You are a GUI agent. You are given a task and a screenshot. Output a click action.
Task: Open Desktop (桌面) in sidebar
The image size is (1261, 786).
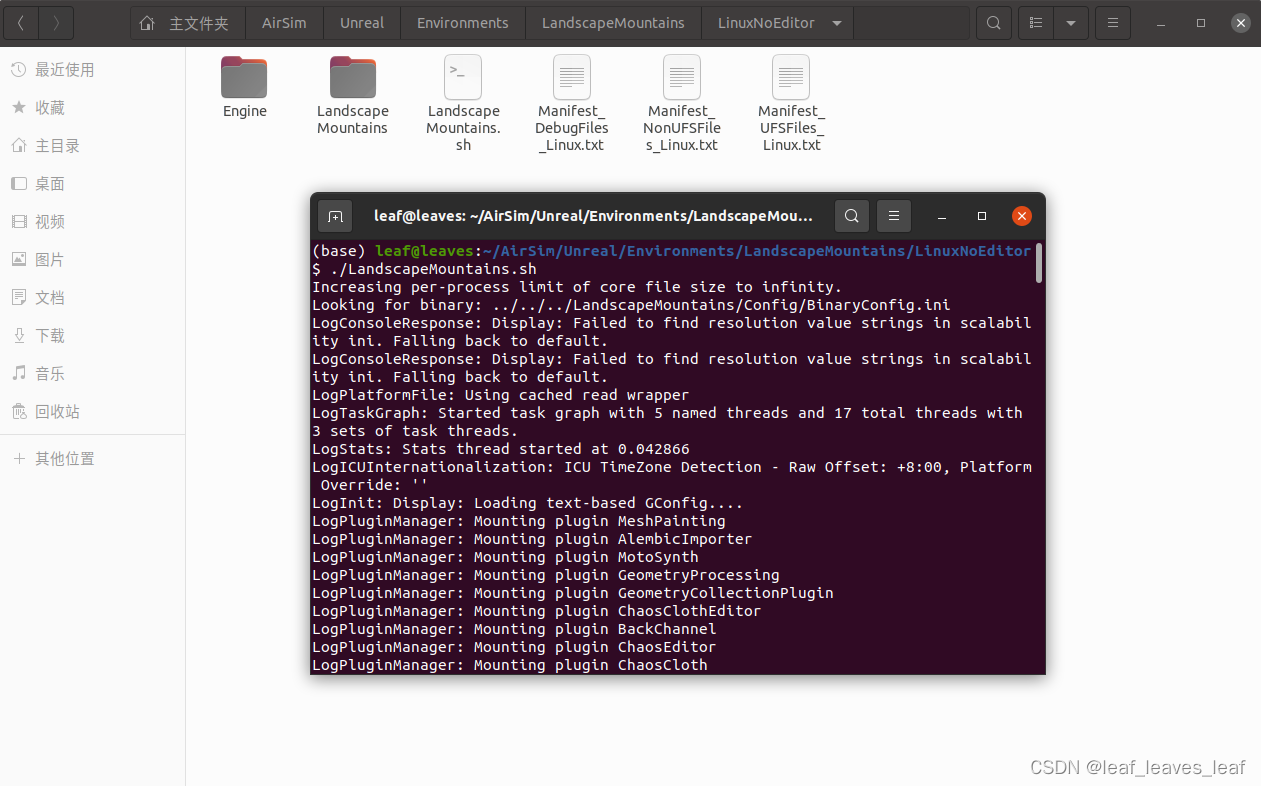point(92,184)
